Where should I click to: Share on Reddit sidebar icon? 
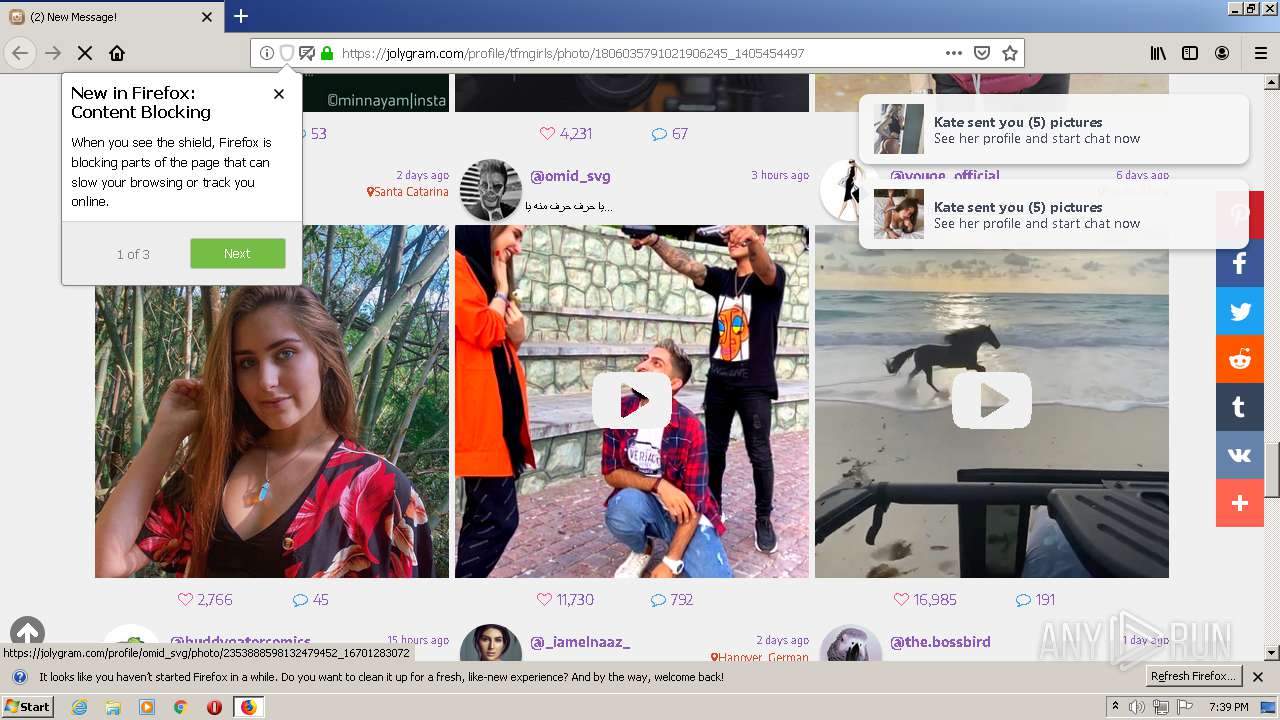click(1240, 359)
